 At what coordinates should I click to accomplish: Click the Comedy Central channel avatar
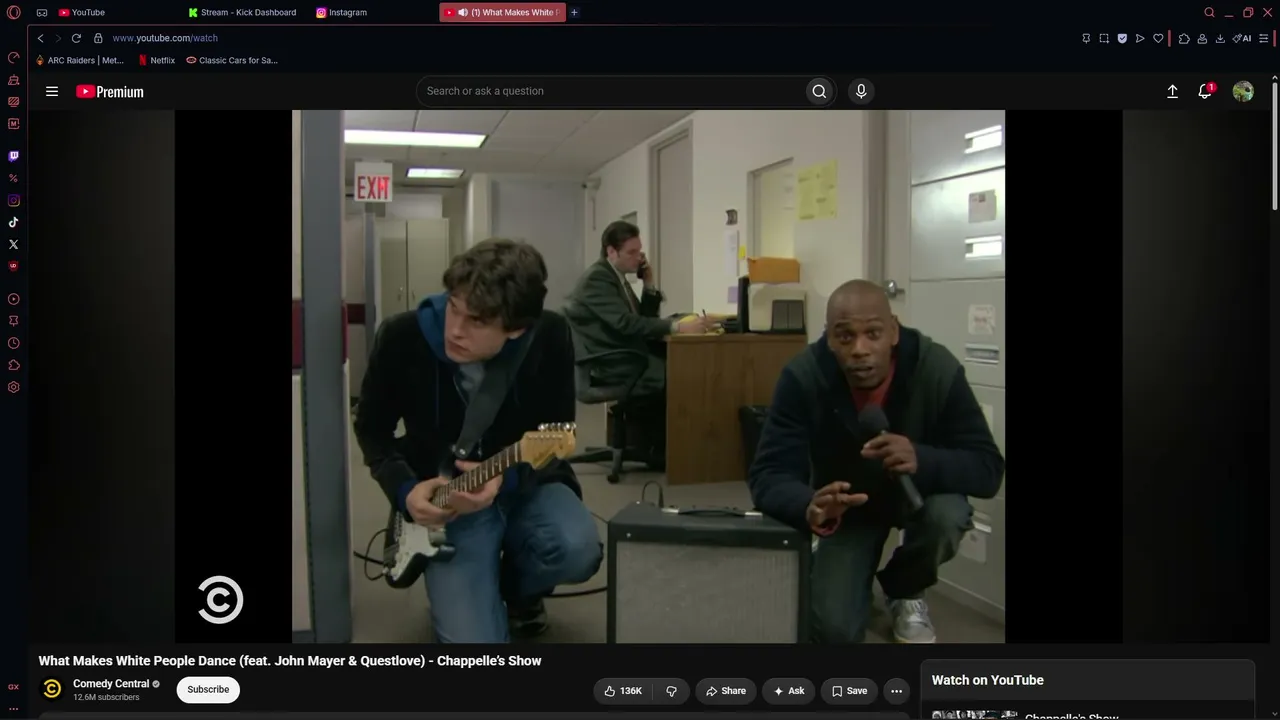pos(52,689)
